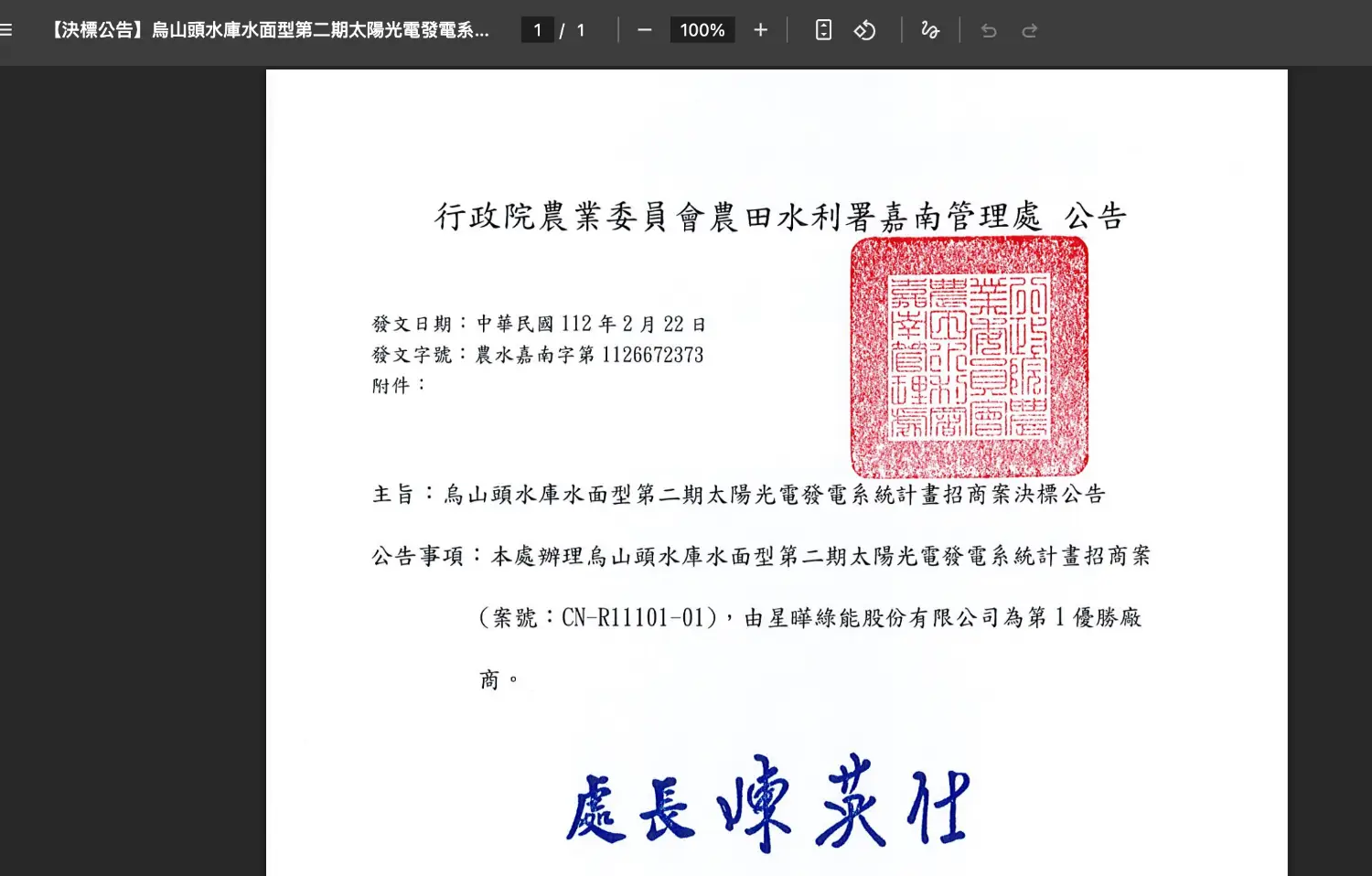This screenshot has height=876, width=1372.
Task: Toggle the sidebar with the hamburger menu icon
Action: pos(6,30)
